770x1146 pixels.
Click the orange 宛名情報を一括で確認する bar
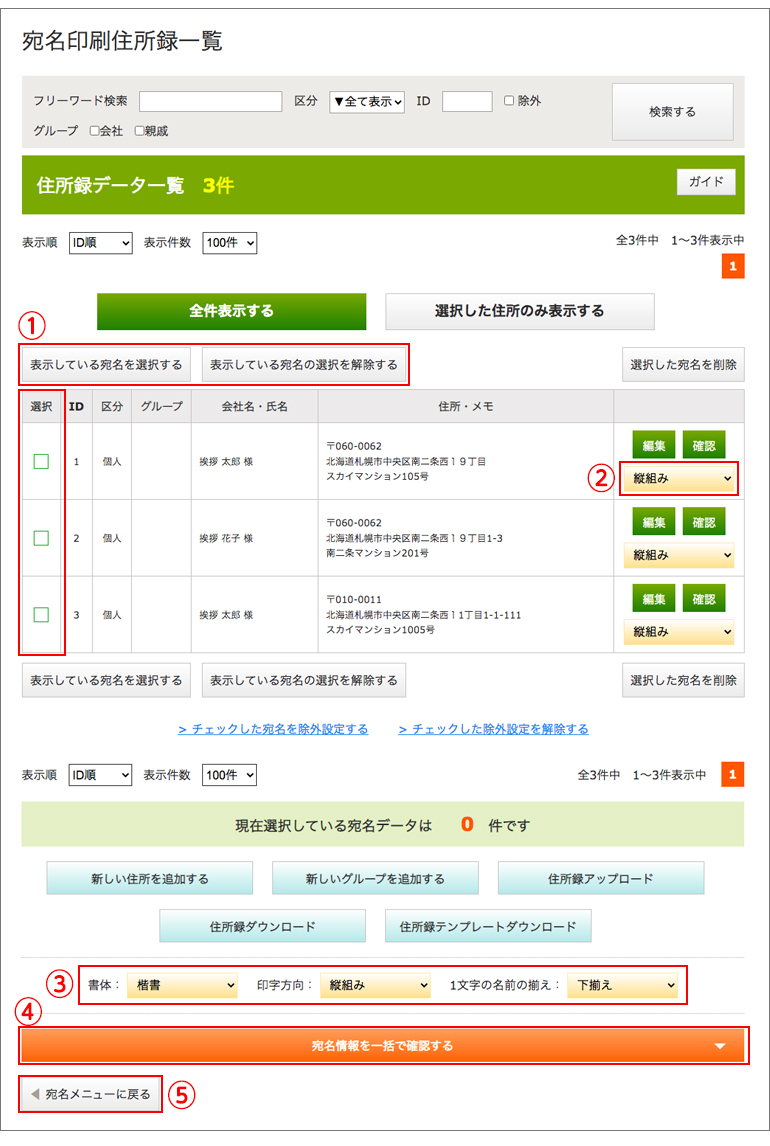click(x=383, y=1046)
